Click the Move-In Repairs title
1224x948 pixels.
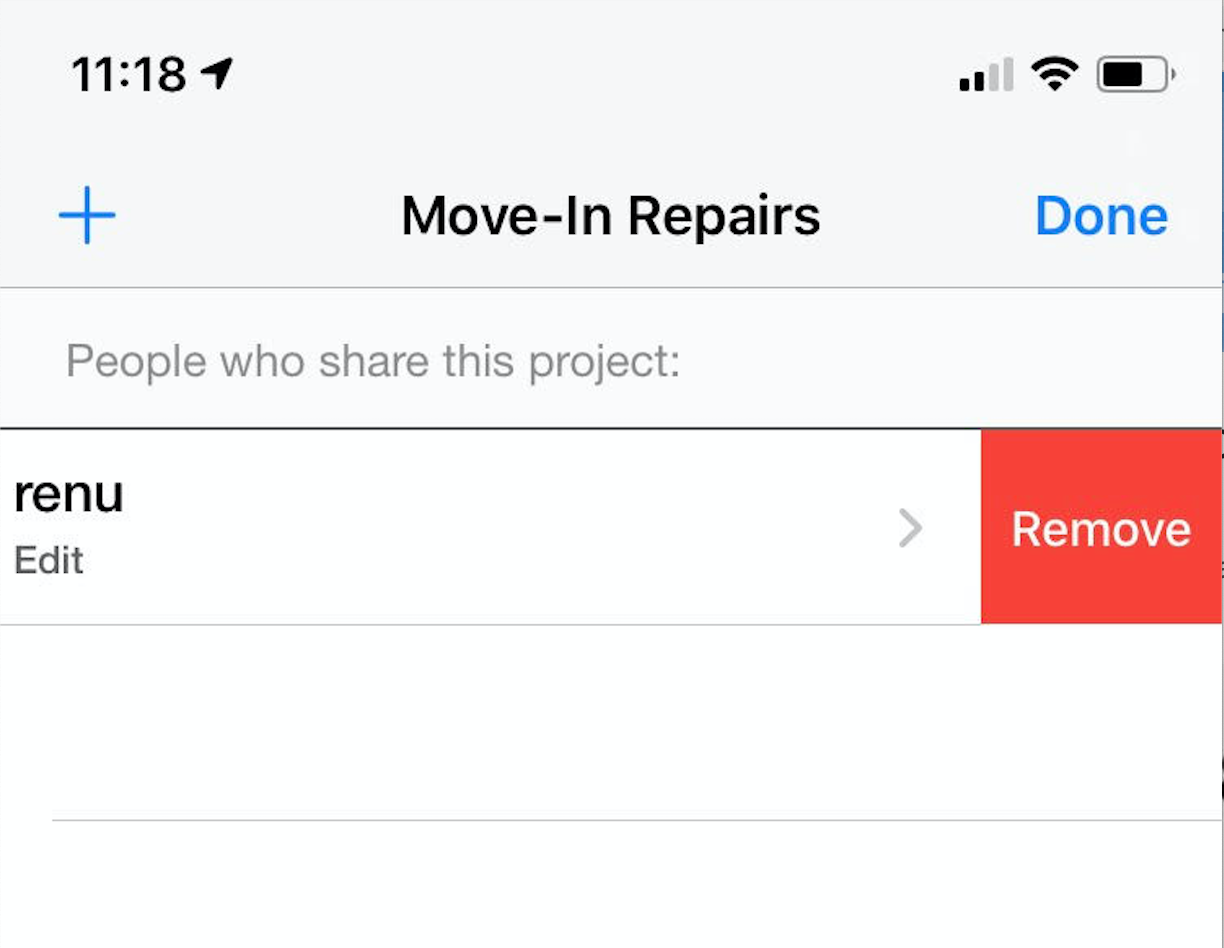point(610,216)
